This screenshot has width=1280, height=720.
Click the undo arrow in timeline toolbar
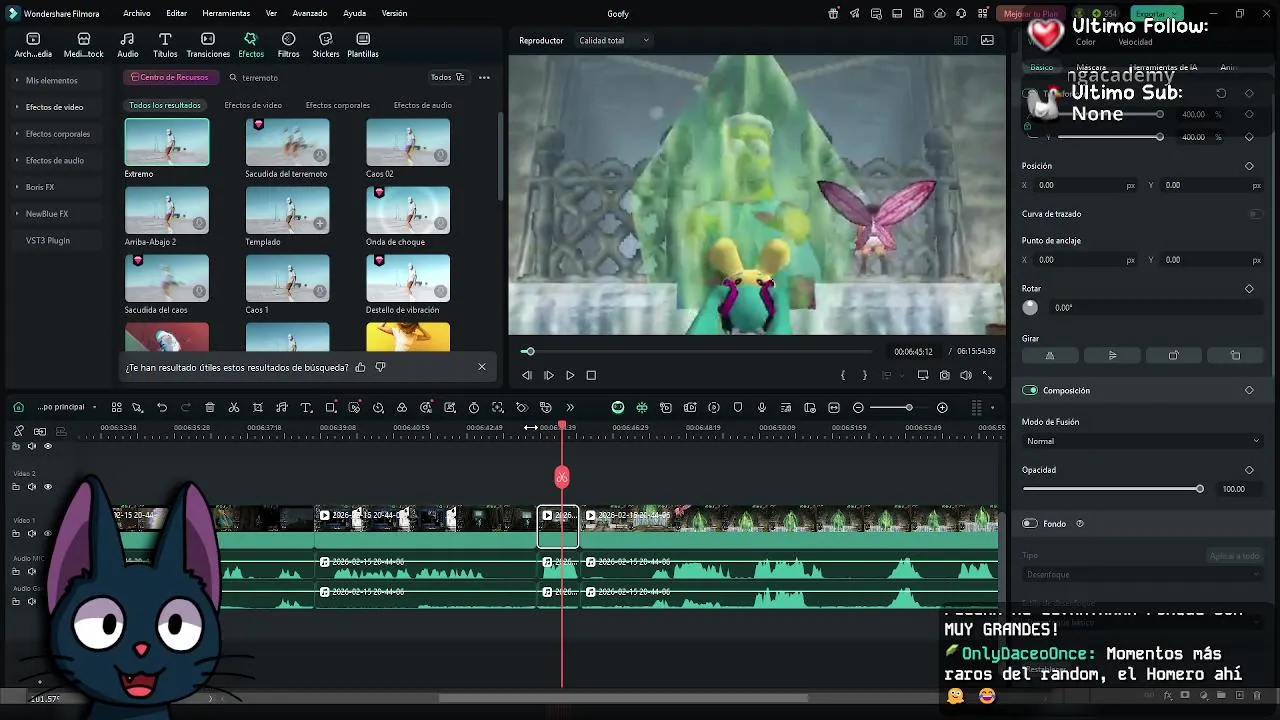coord(162,408)
